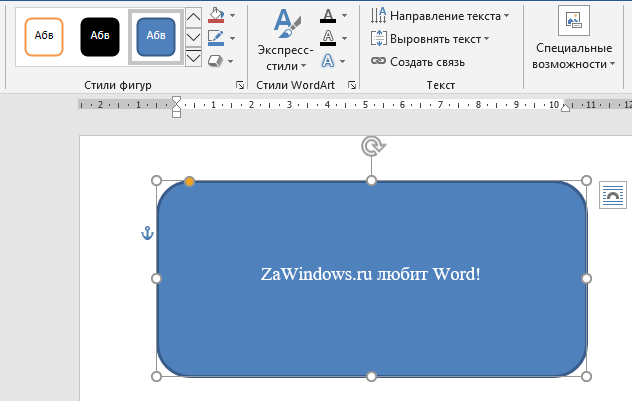The height and width of the screenshot is (401, 632).
Task: Open the Text Fill dropdown arrow
Action: click(x=345, y=15)
